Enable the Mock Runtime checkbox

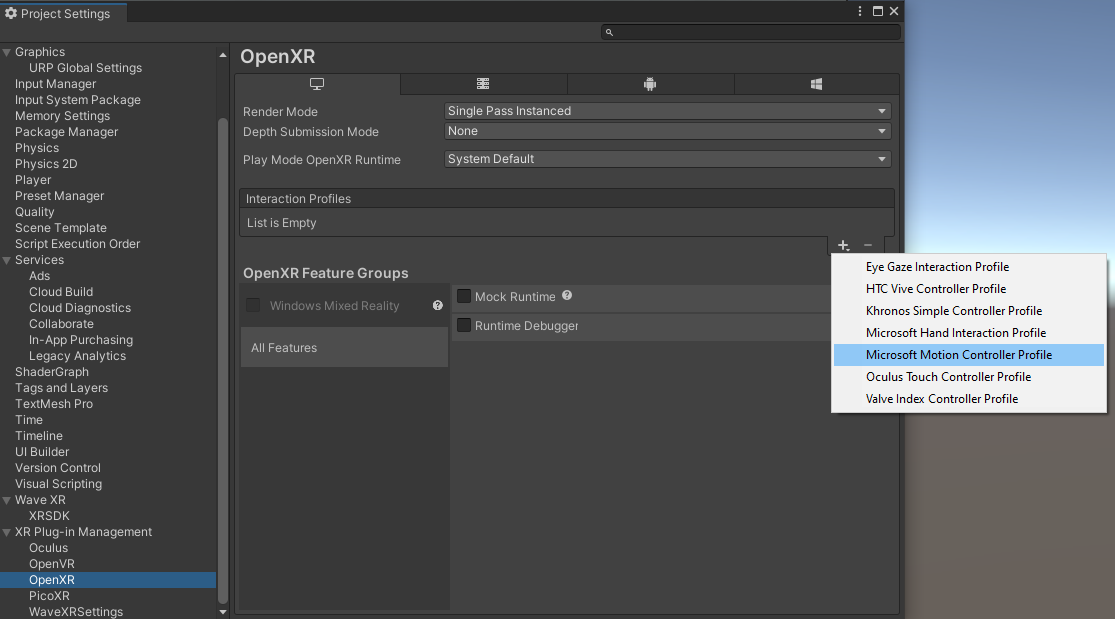[464, 296]
